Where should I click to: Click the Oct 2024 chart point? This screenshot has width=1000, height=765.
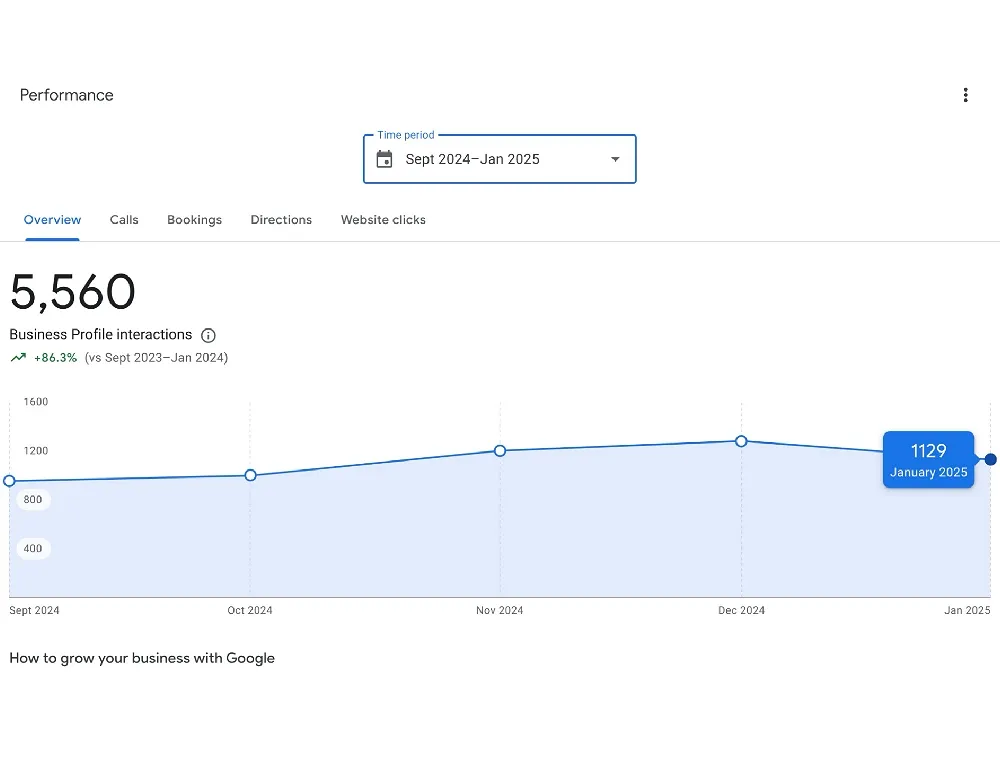(x=250, y=475)
